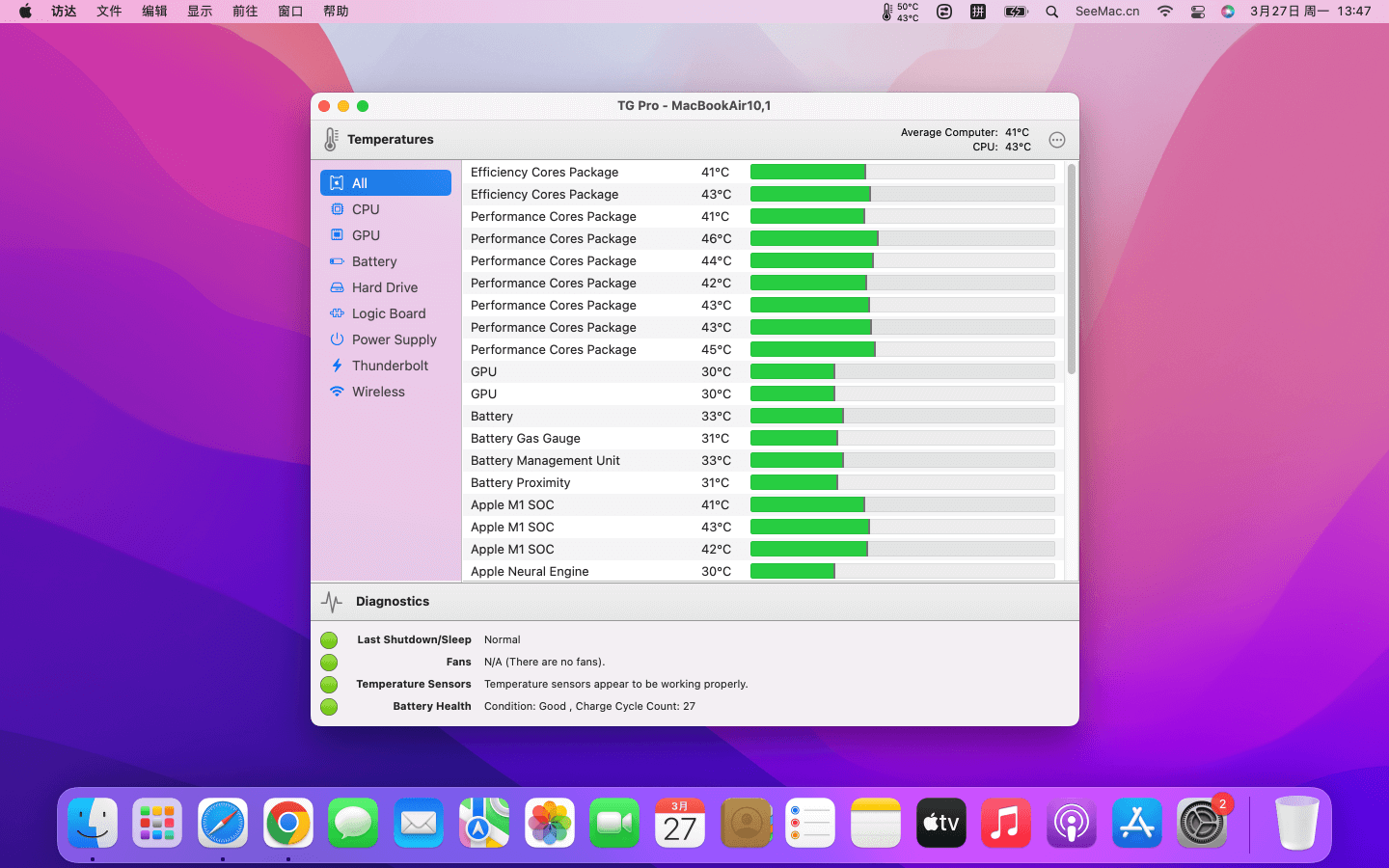Open Photos from the Dock
The height and width of the screenshot is (868, 1389).
(550, 823)
